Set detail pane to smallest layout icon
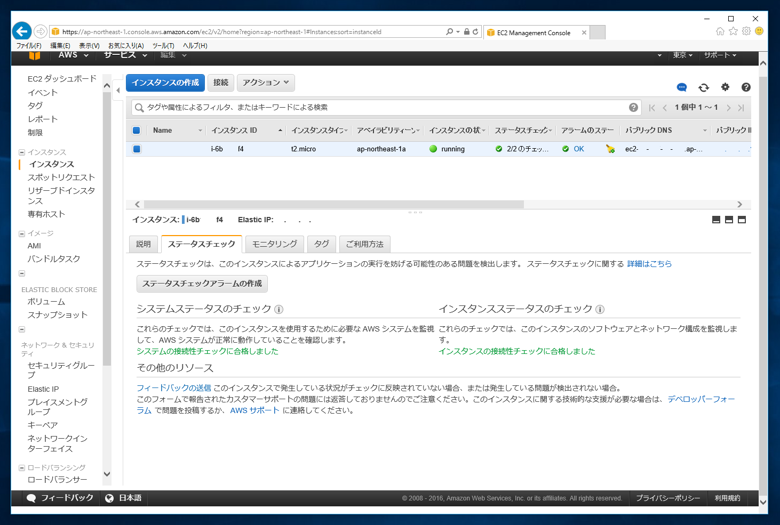This screenshot has width=780, height=525. tap(716, 219)
